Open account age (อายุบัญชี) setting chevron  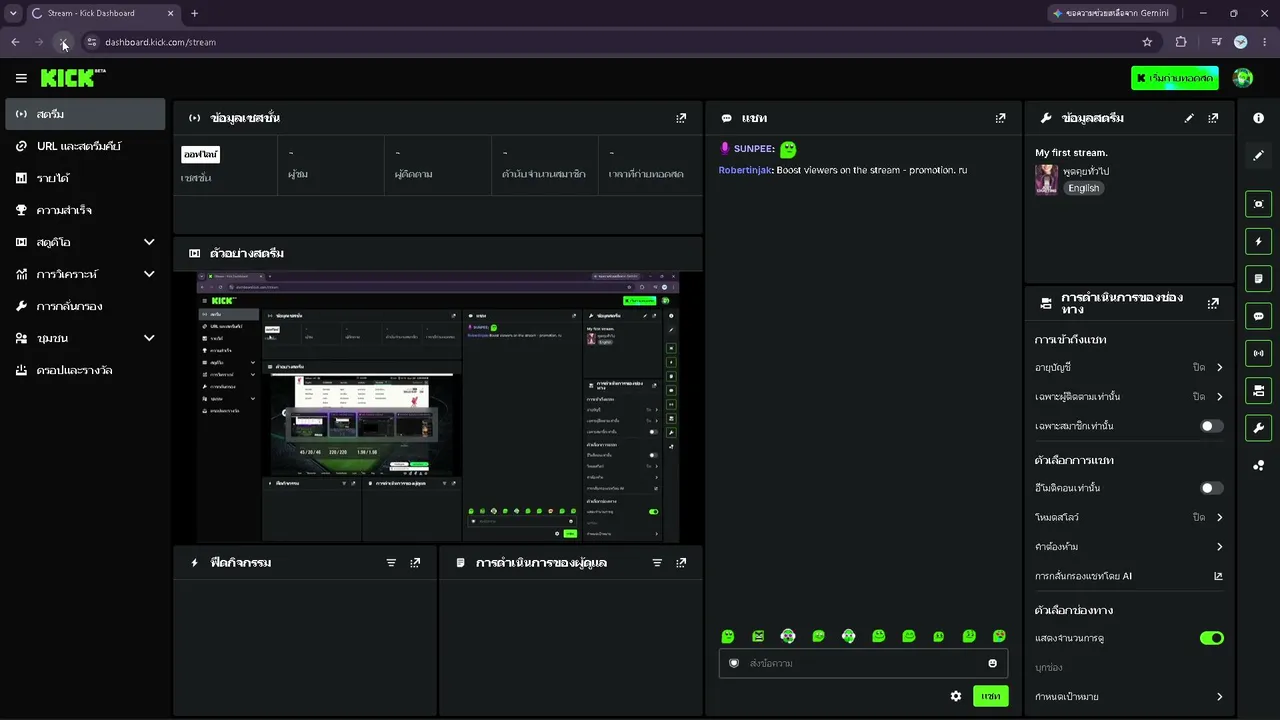tap(1219, 368)
